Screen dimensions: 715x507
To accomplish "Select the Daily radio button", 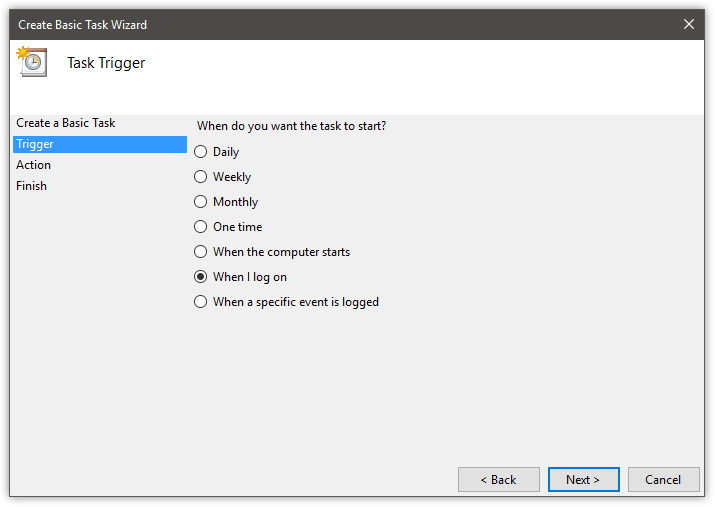I will coord(200,152).
